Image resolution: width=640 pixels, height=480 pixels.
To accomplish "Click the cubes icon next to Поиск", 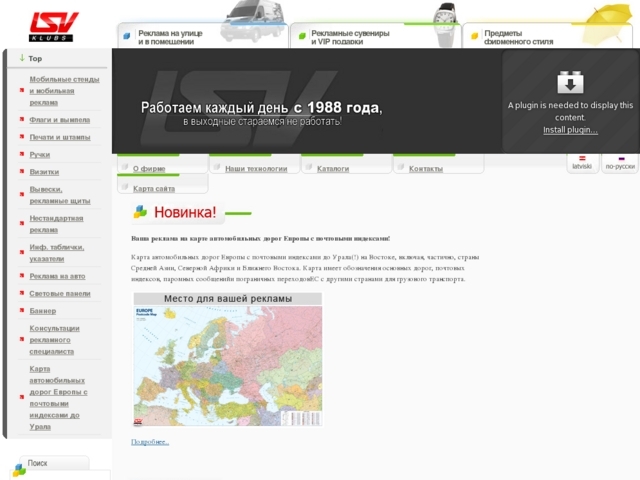I will (x=19, y=468).
